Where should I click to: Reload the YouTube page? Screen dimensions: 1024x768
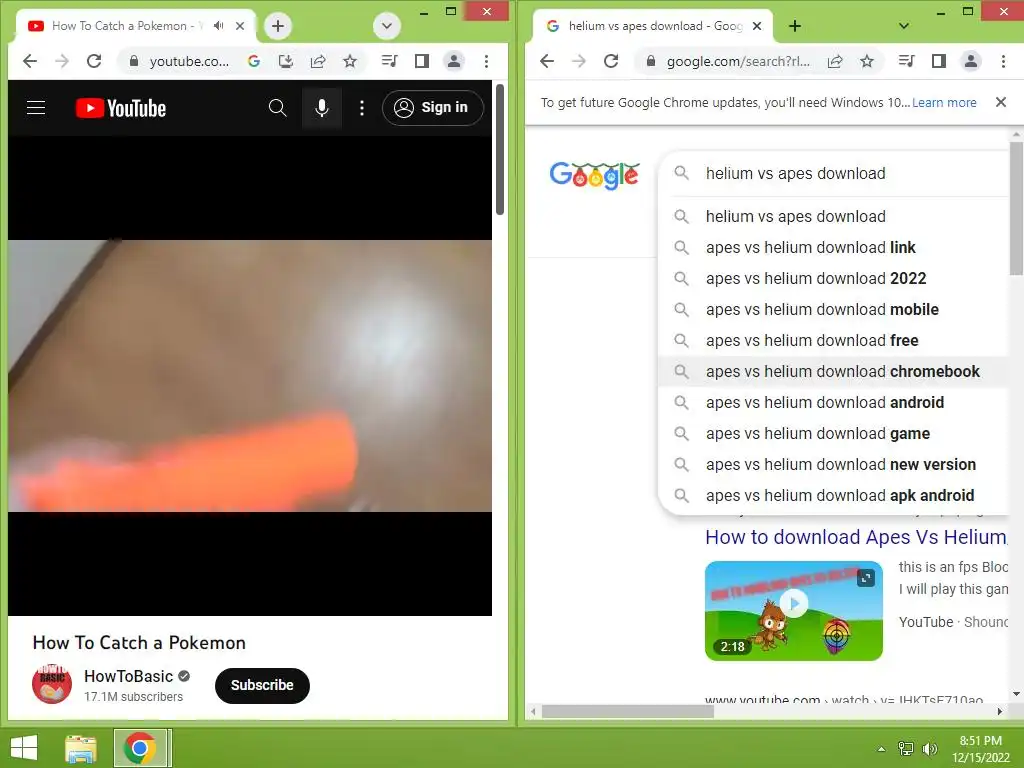pyautogui.click(x=94, y=61)
